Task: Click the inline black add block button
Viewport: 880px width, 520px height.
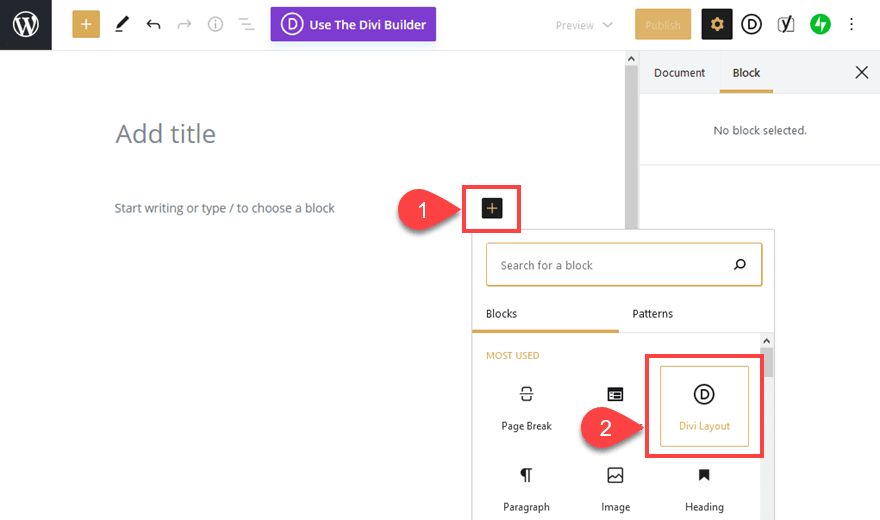Action: (x=491, y=208)
